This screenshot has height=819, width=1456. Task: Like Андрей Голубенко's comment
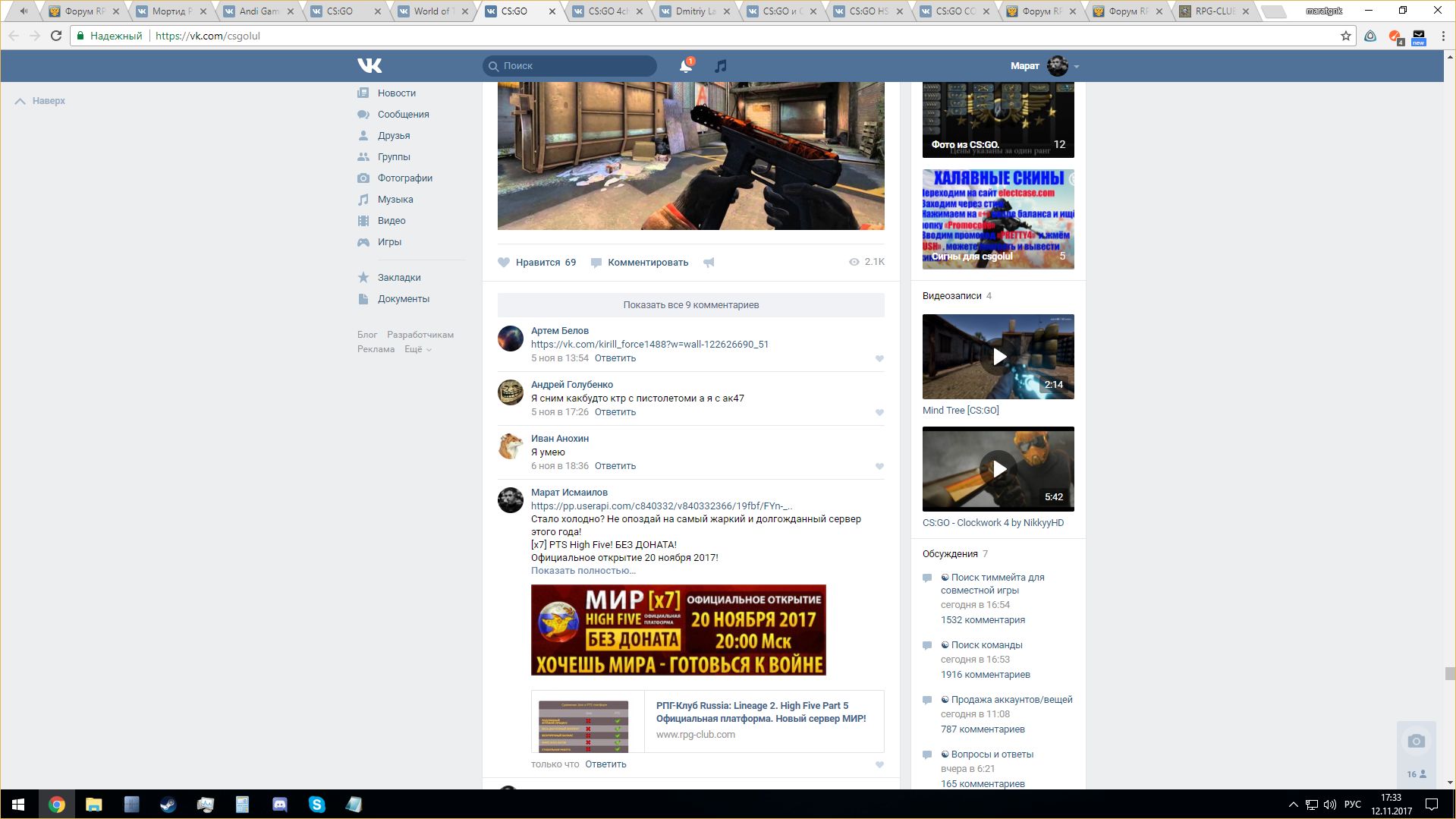tap(879, 412)
